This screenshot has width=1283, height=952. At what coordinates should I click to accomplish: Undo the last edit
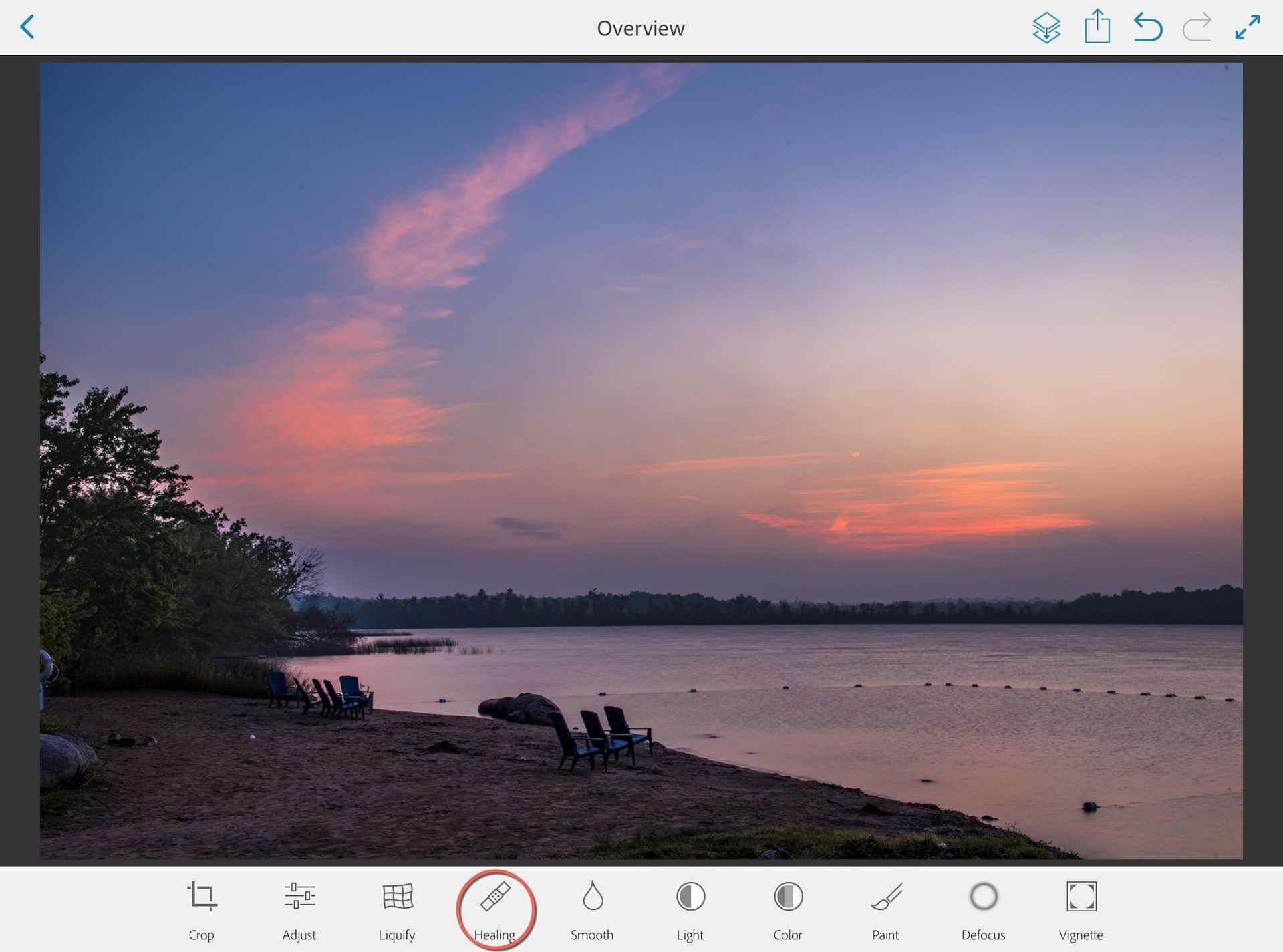coord(1148,27)
